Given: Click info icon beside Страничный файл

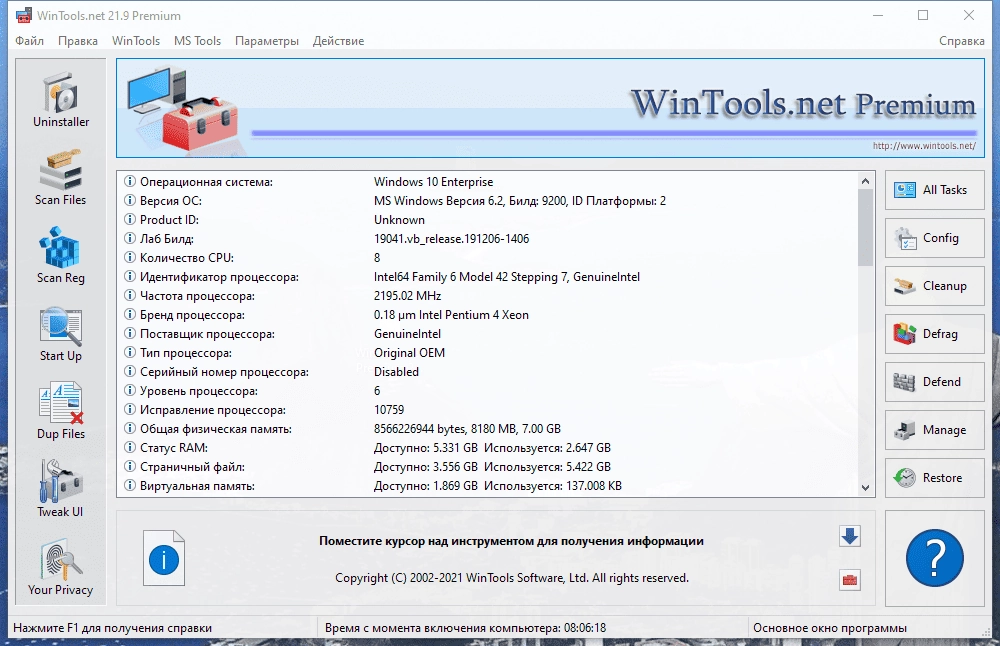Looking at the screenshot, I should (129, 466).
